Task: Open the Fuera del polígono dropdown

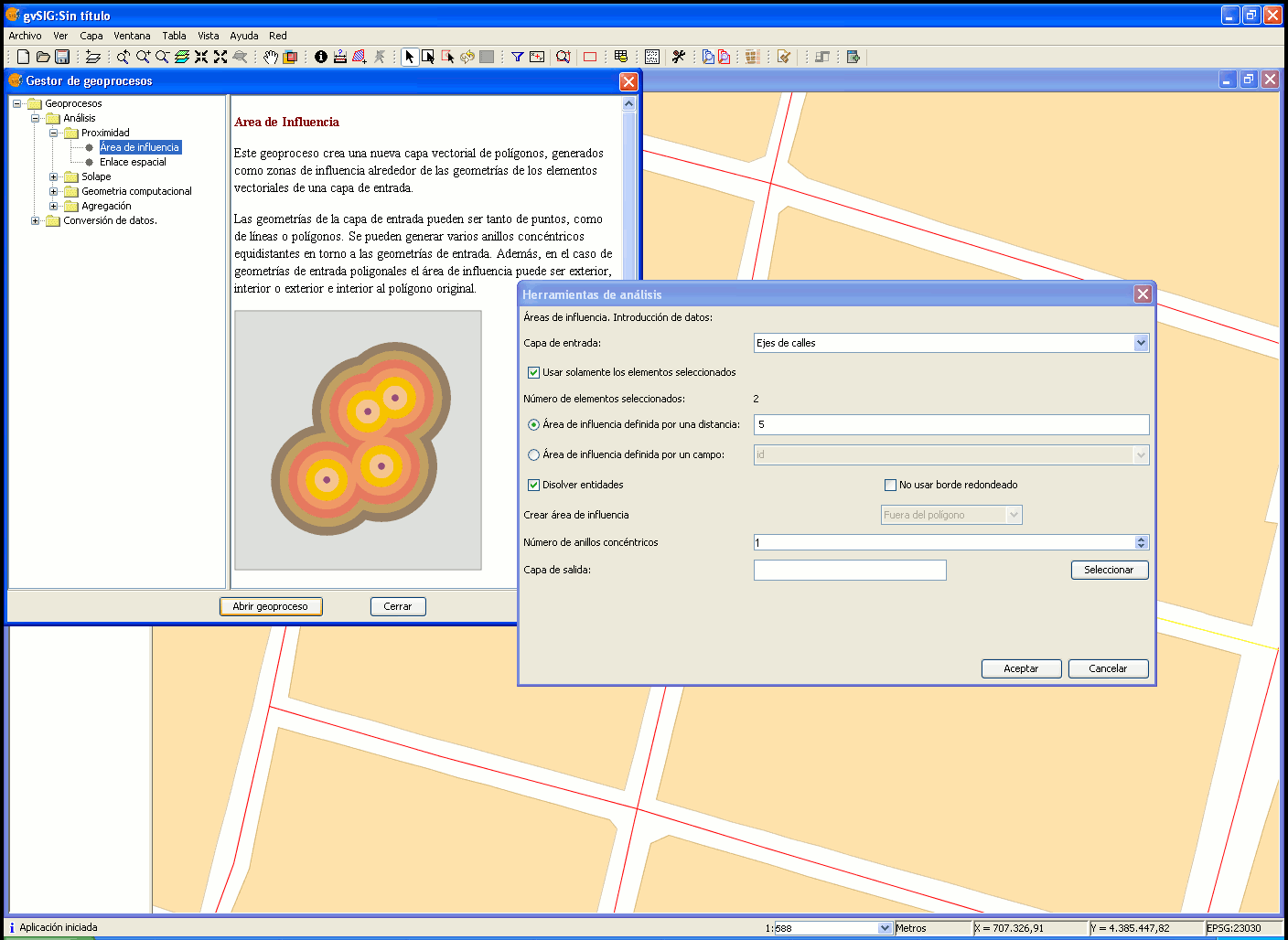Action: 1014,515
